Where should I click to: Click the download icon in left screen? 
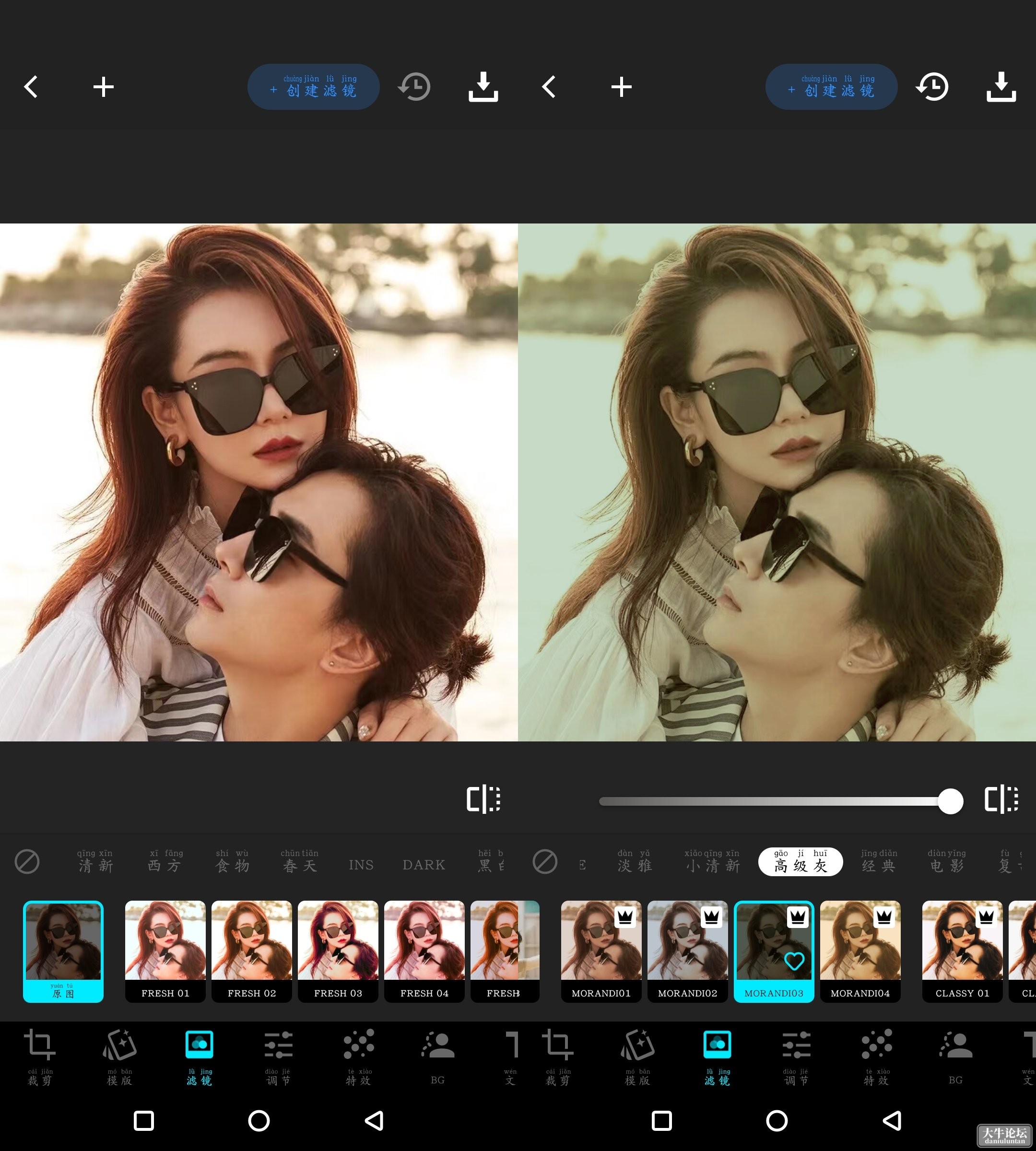pos(483,87)
